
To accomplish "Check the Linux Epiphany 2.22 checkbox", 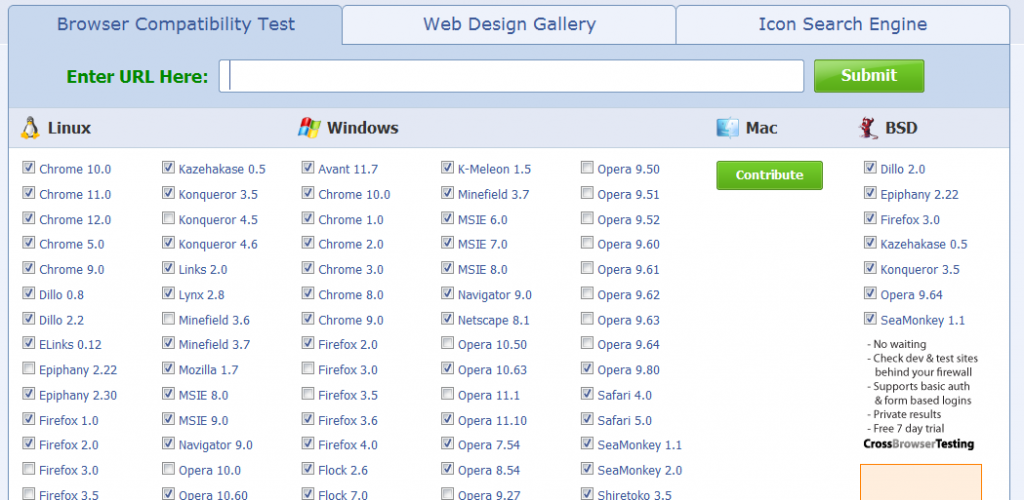I will point(29,368).
